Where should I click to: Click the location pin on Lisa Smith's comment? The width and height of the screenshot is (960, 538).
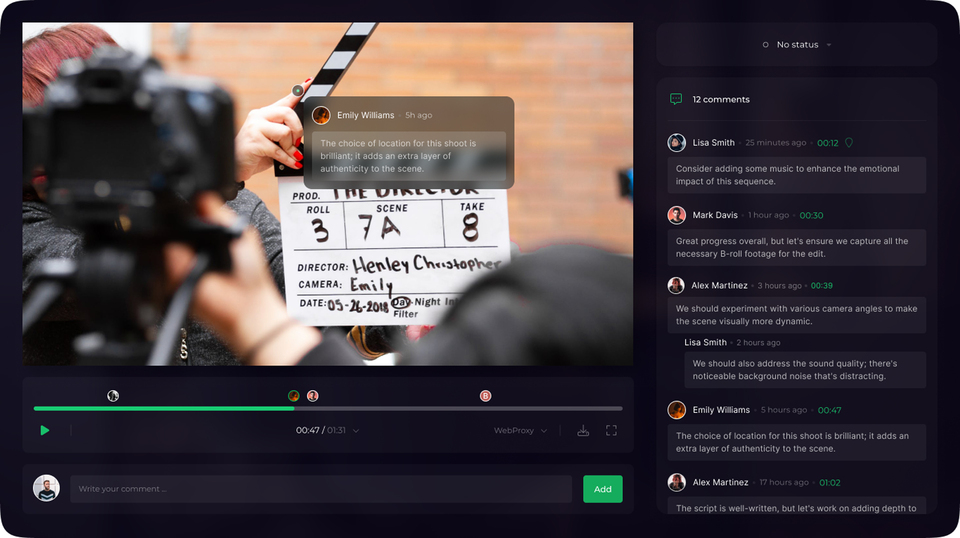(x=849, y=143)
